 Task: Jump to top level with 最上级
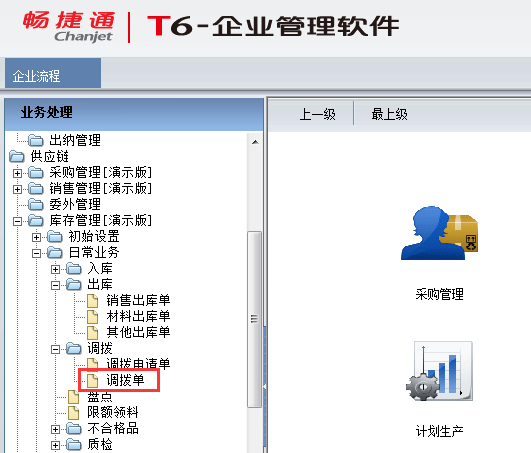pos(389,114)
